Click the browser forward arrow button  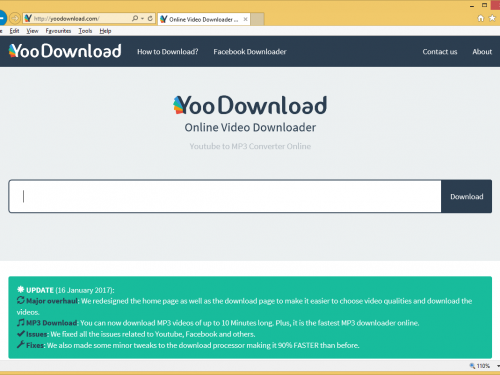coord(15,18)
